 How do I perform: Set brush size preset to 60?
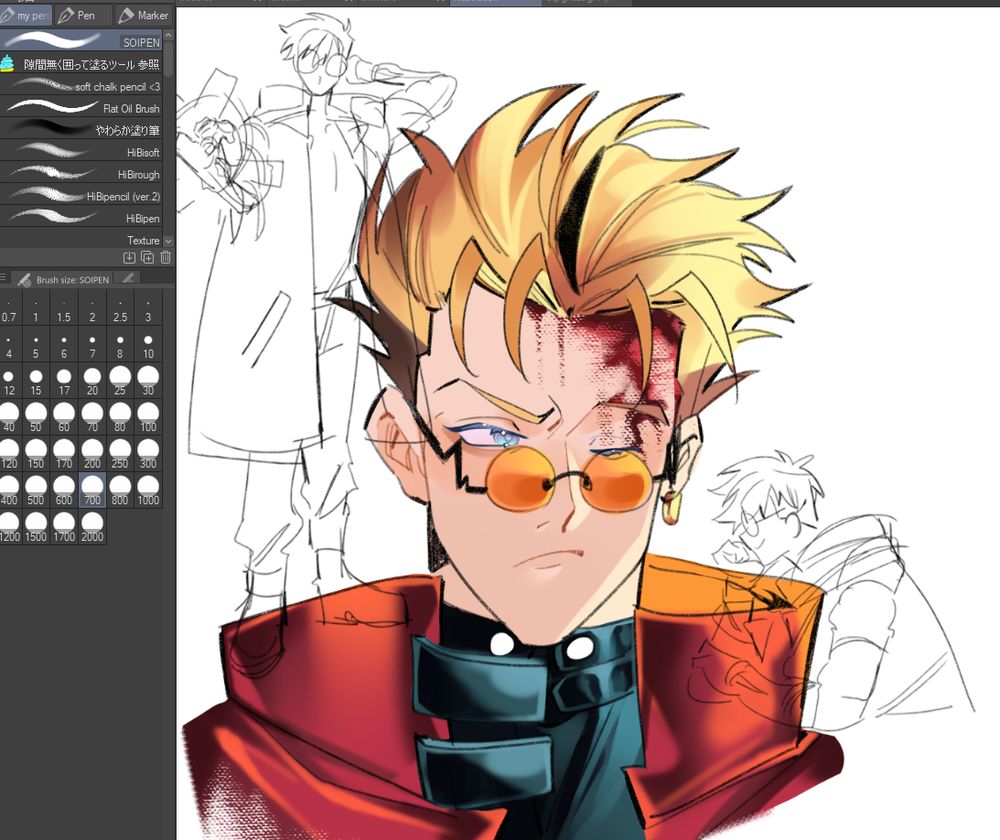(64, 417)
